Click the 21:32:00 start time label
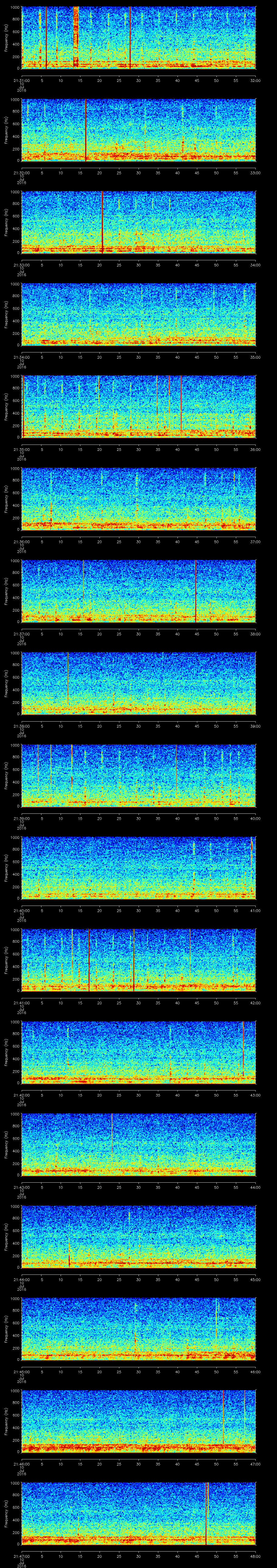 click(x=21, y=173)
